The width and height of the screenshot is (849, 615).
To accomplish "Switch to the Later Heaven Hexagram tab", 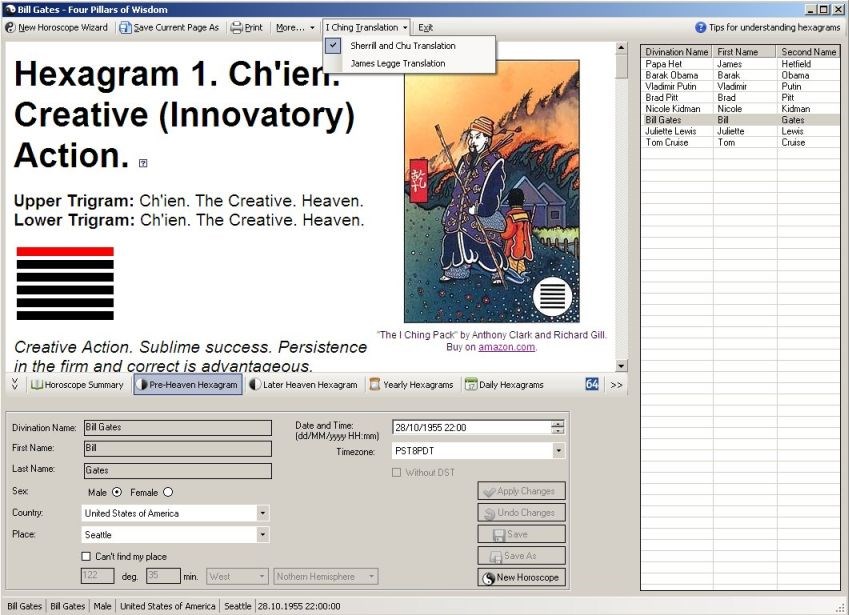I will (304, 384).
